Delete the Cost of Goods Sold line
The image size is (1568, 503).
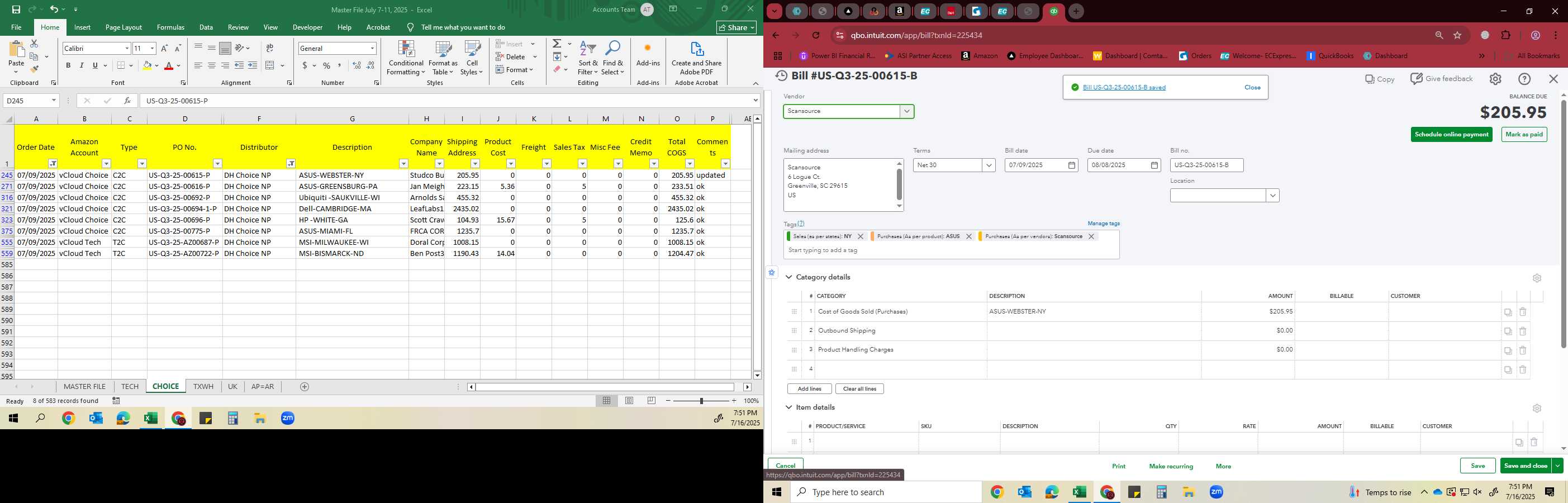[1523, 312]
